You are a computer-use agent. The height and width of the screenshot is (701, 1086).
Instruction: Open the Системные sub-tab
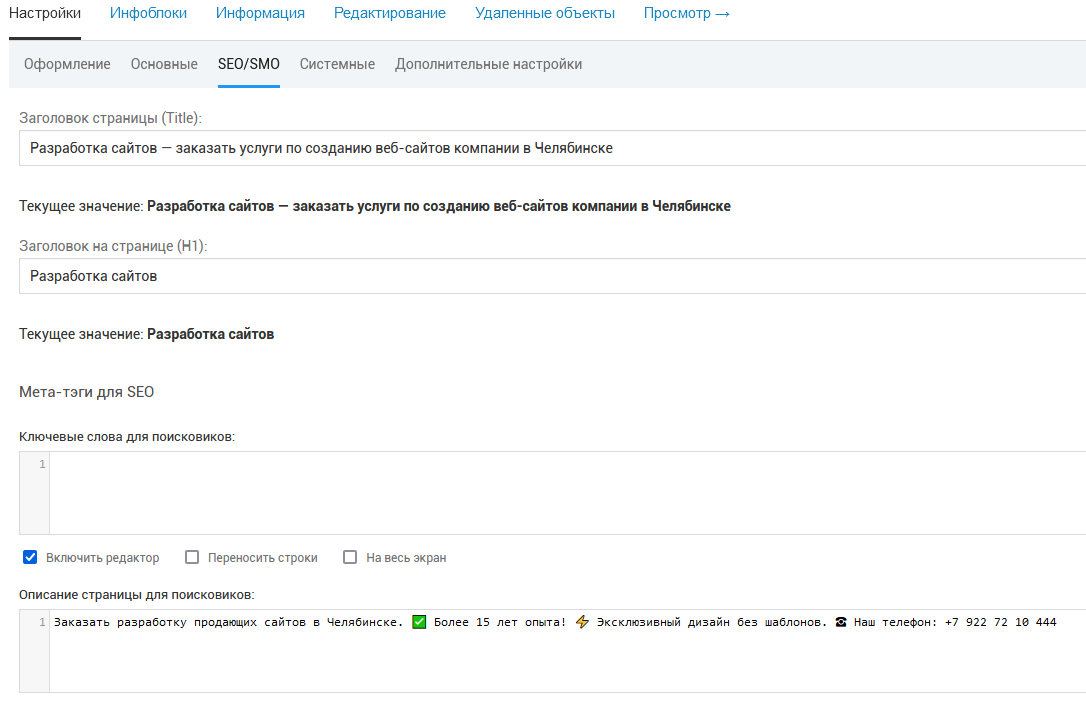[x=337, y=64]
